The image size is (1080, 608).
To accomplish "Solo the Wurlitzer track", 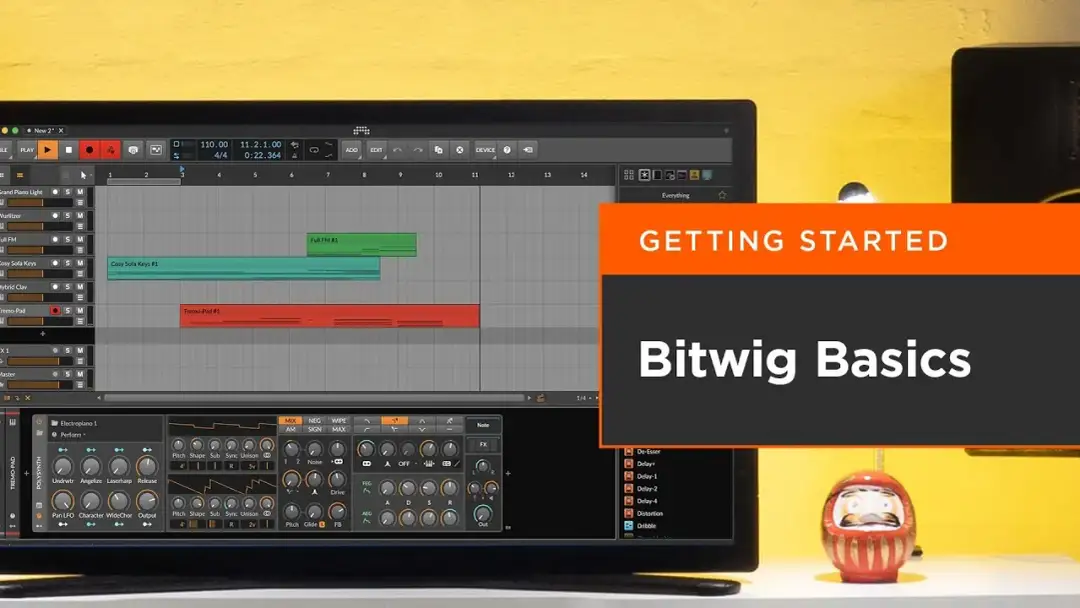I will click(x=68, y=215).
